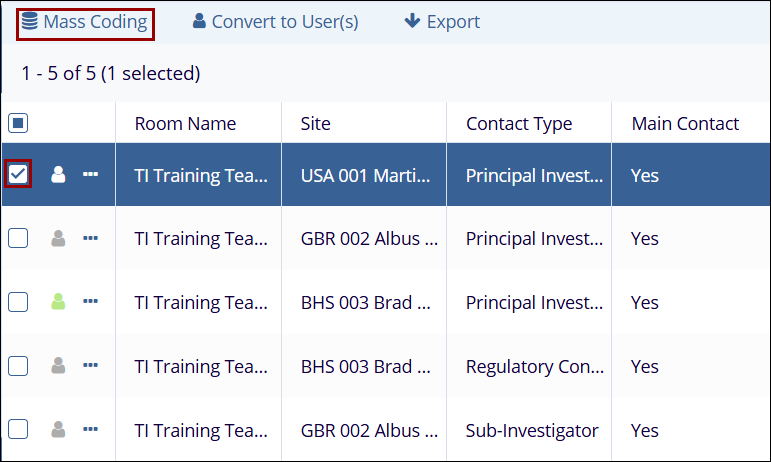Click the green user icon in the third row
Screen dimensions: 771x462
coord(58,302)
